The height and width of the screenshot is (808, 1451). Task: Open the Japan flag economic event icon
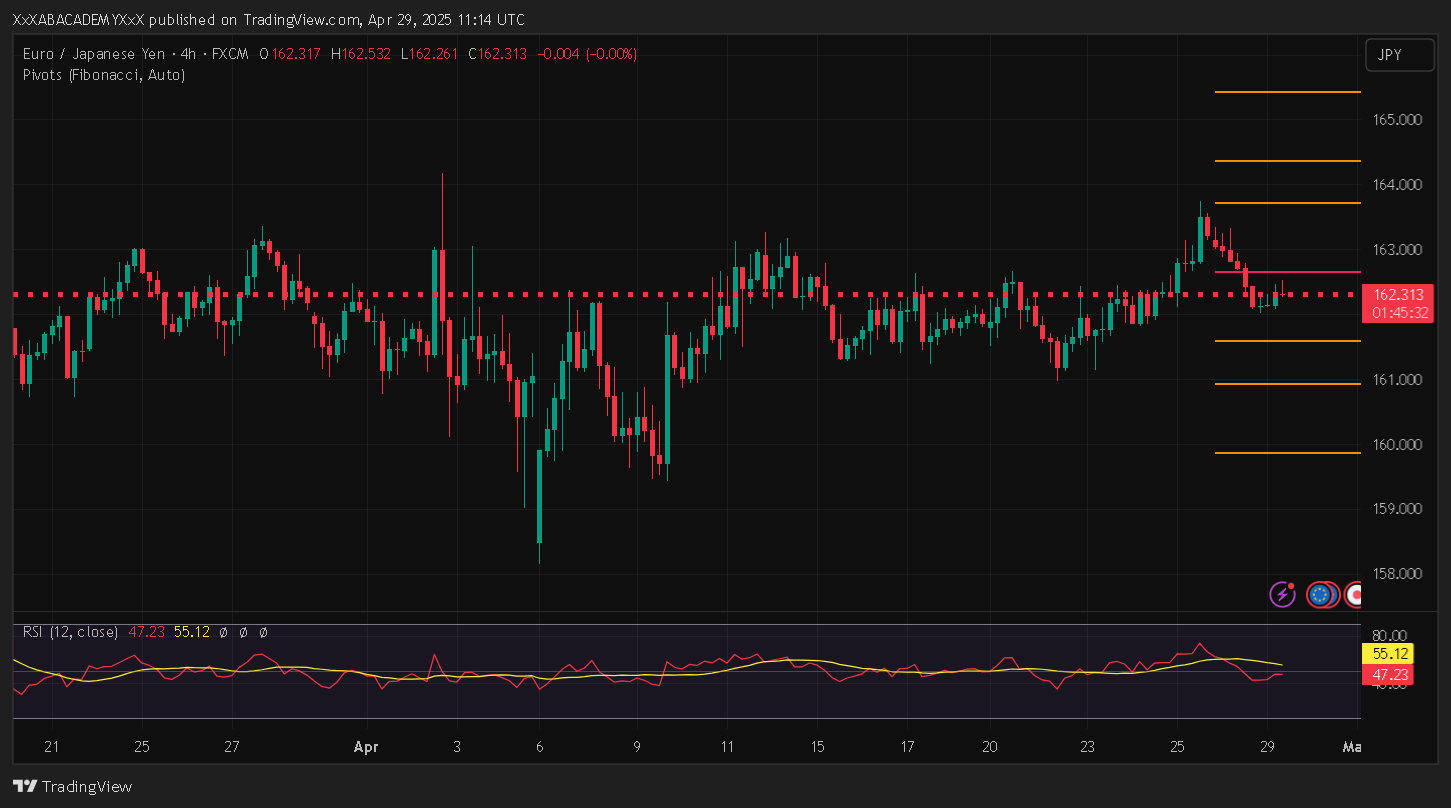(x=1354, y=595)
